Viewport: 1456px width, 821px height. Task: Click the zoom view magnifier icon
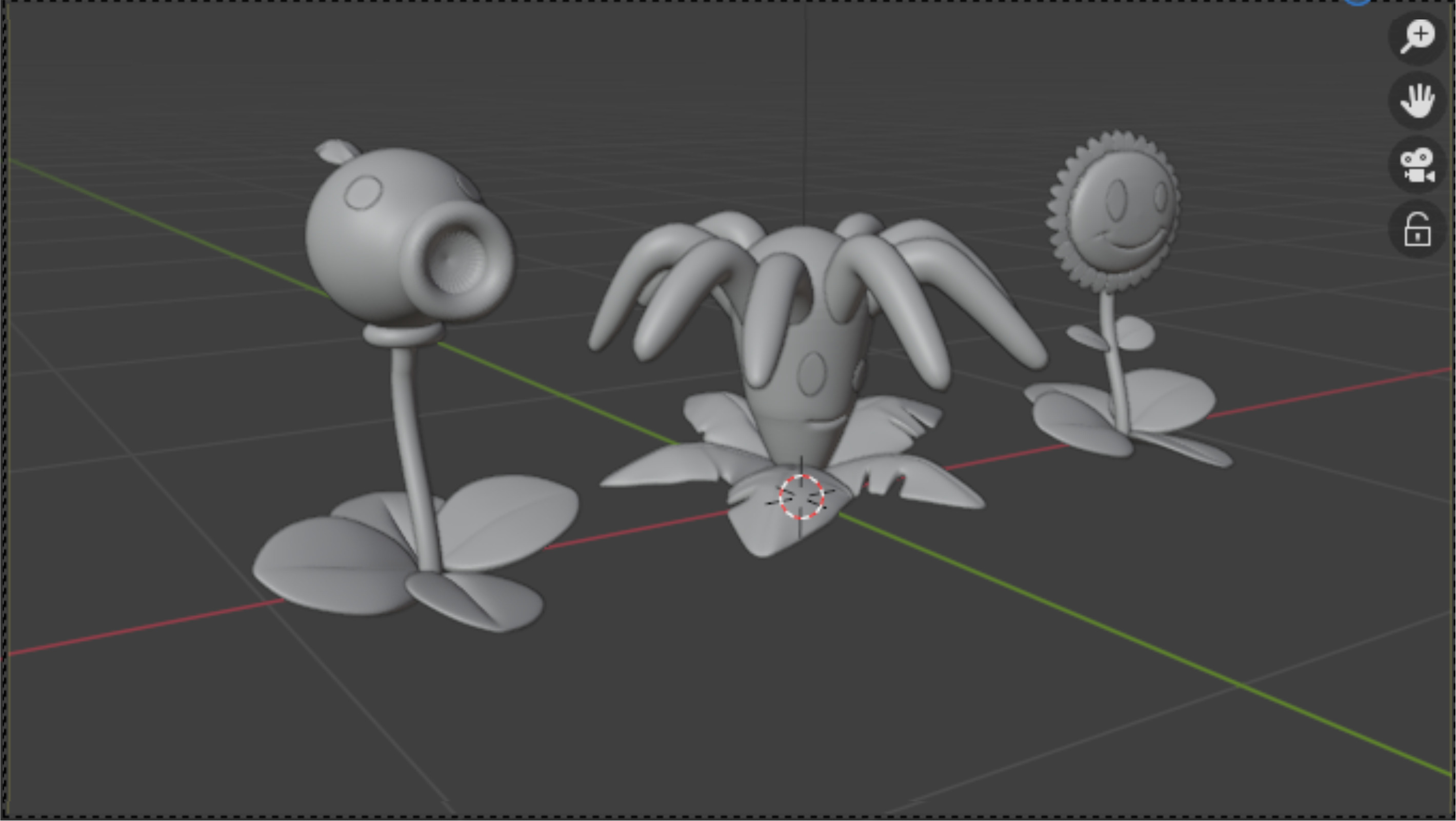point(1417,37)
